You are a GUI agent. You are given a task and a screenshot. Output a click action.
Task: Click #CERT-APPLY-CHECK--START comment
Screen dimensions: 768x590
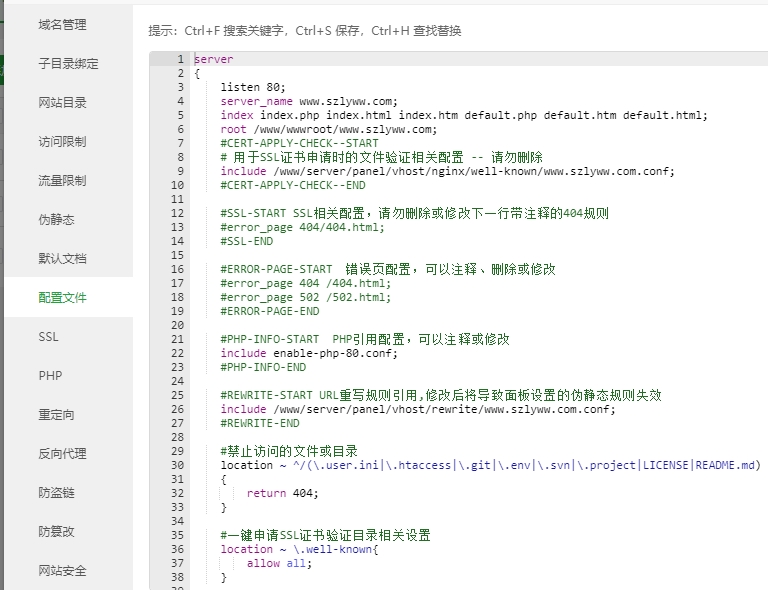(x=299, y=143)
